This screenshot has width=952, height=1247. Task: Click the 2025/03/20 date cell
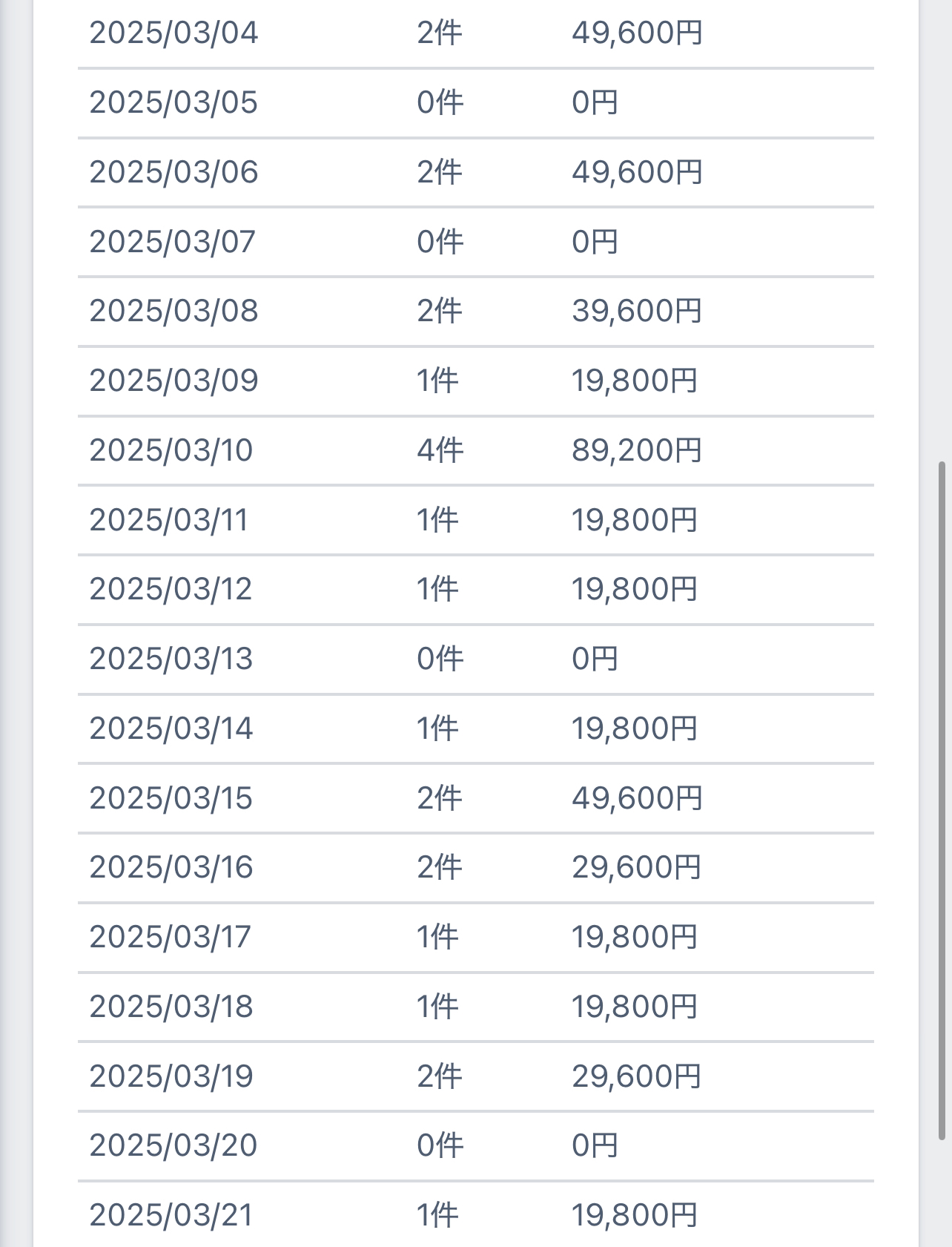point(173,1145)
